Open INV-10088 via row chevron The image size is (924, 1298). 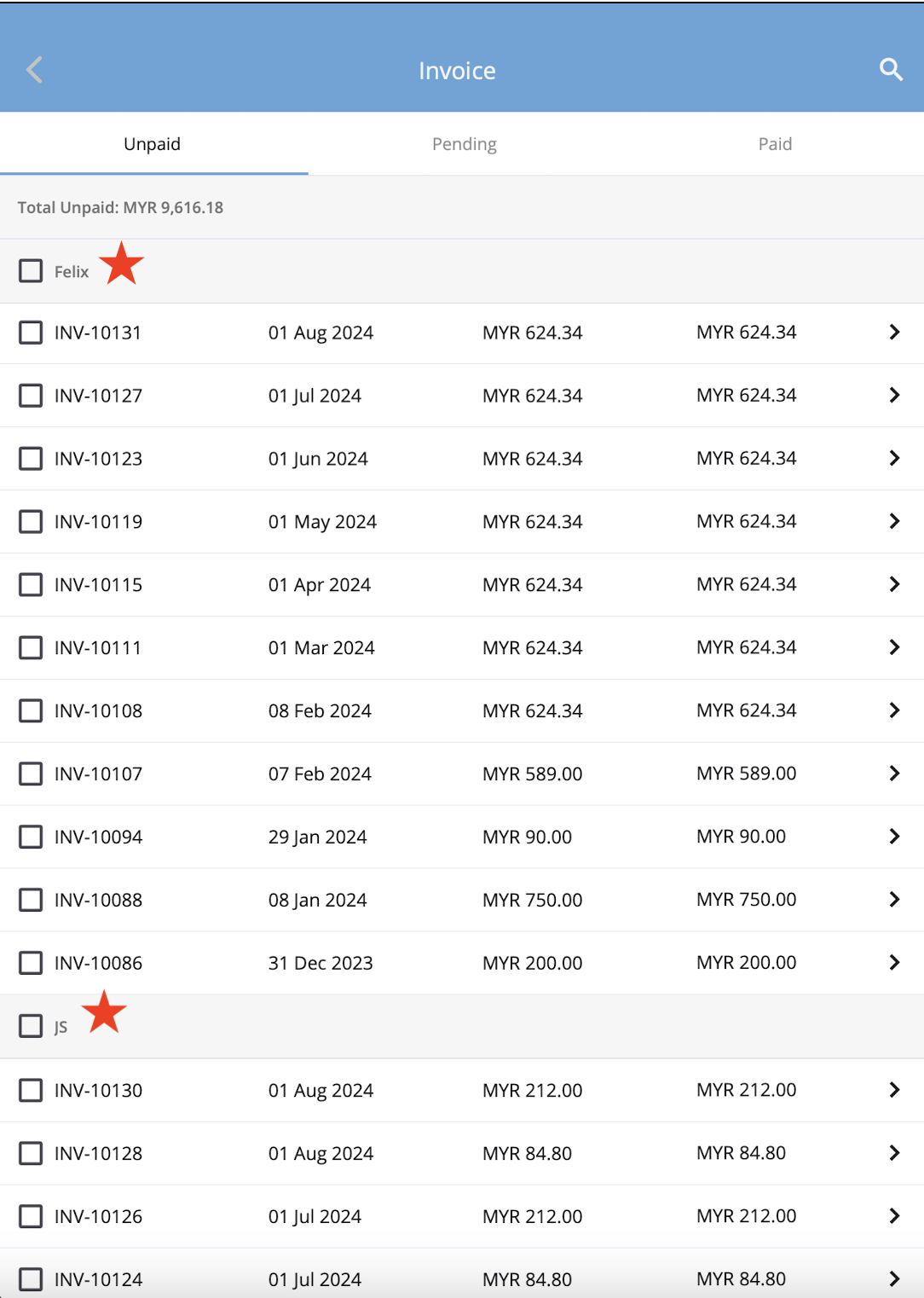click(x=894, y=900)
